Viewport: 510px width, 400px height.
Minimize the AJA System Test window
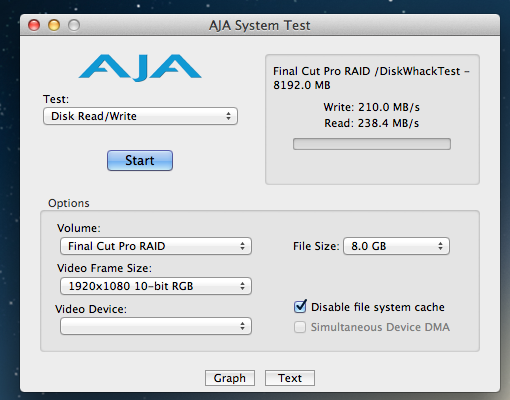[x=54, y=25]
